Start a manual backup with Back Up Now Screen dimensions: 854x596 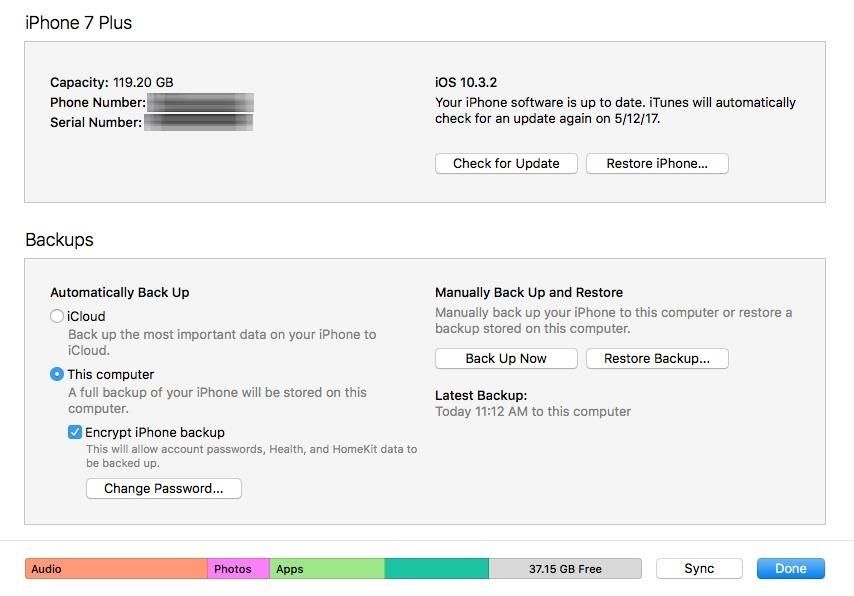coord(506,358)
